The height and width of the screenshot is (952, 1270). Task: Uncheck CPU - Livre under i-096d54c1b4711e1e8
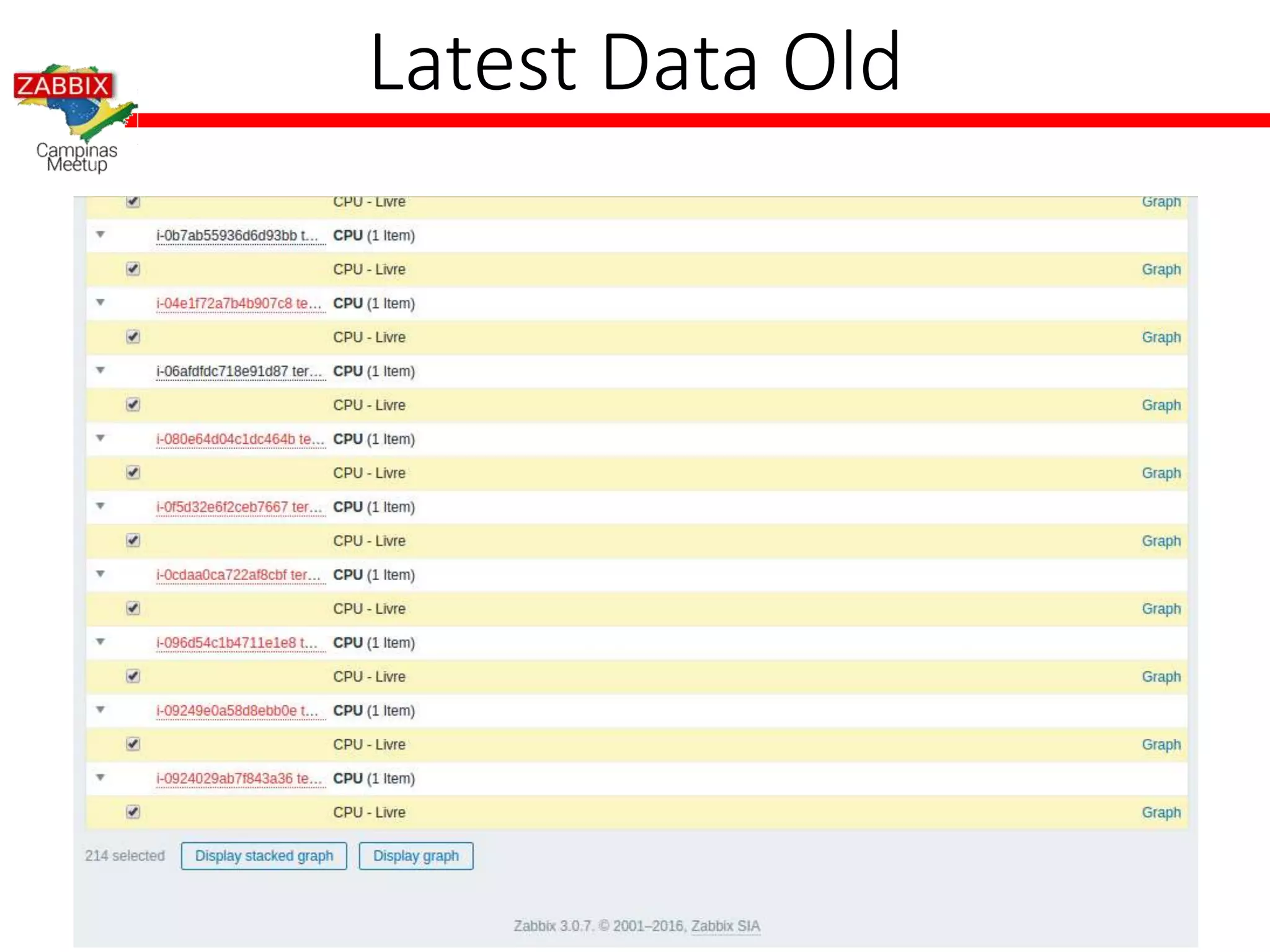click(133, 676)
